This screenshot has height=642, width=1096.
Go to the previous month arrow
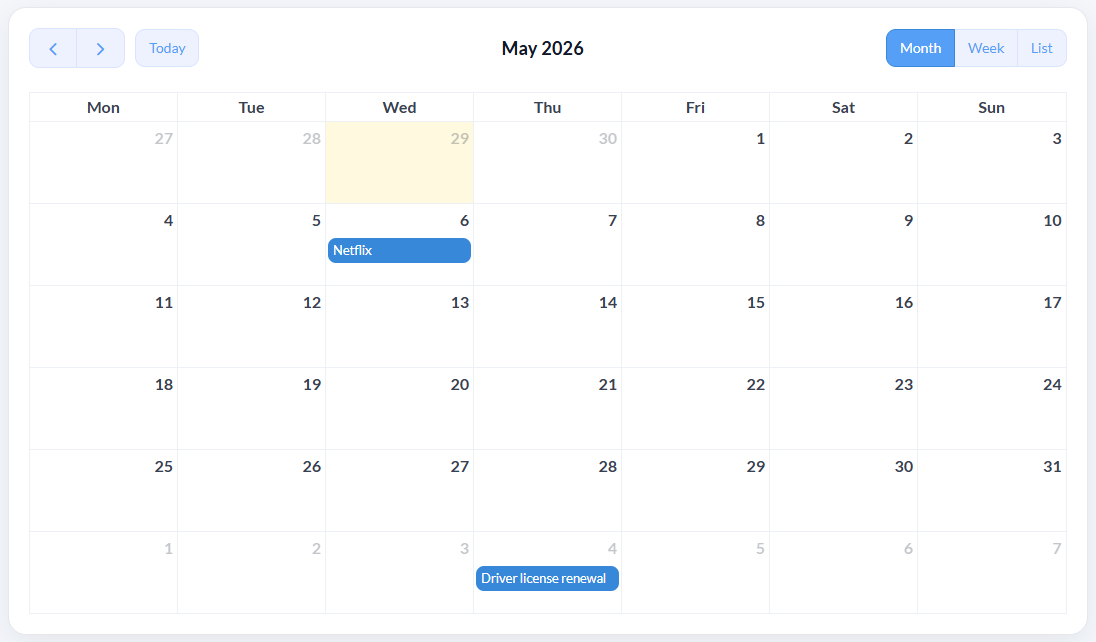coord(53,48)
